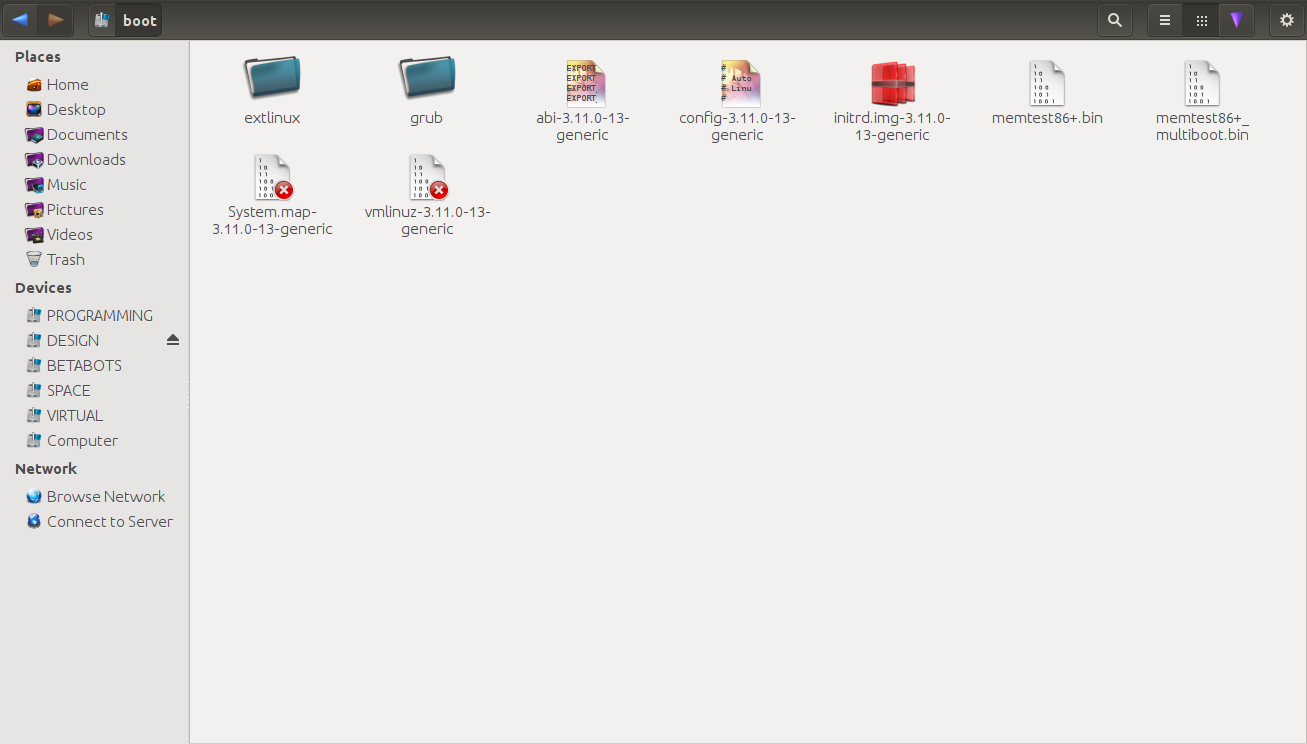The width and height of the screenshot is (1307, 744).
Task: Open the gear settings menu
Action: [1286, 20]
